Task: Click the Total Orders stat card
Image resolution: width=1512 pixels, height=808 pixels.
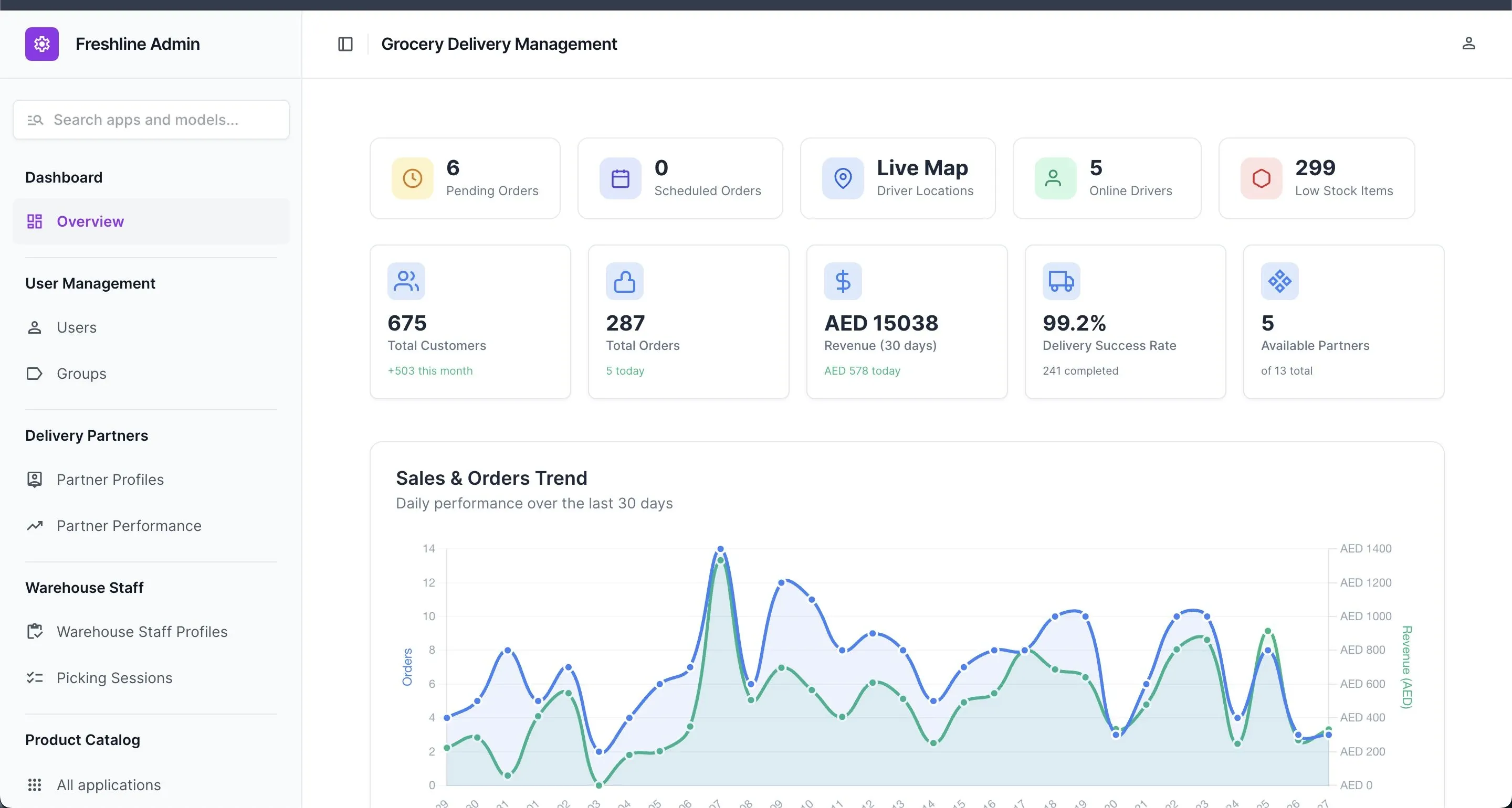Action: click(x=688, y=322)
